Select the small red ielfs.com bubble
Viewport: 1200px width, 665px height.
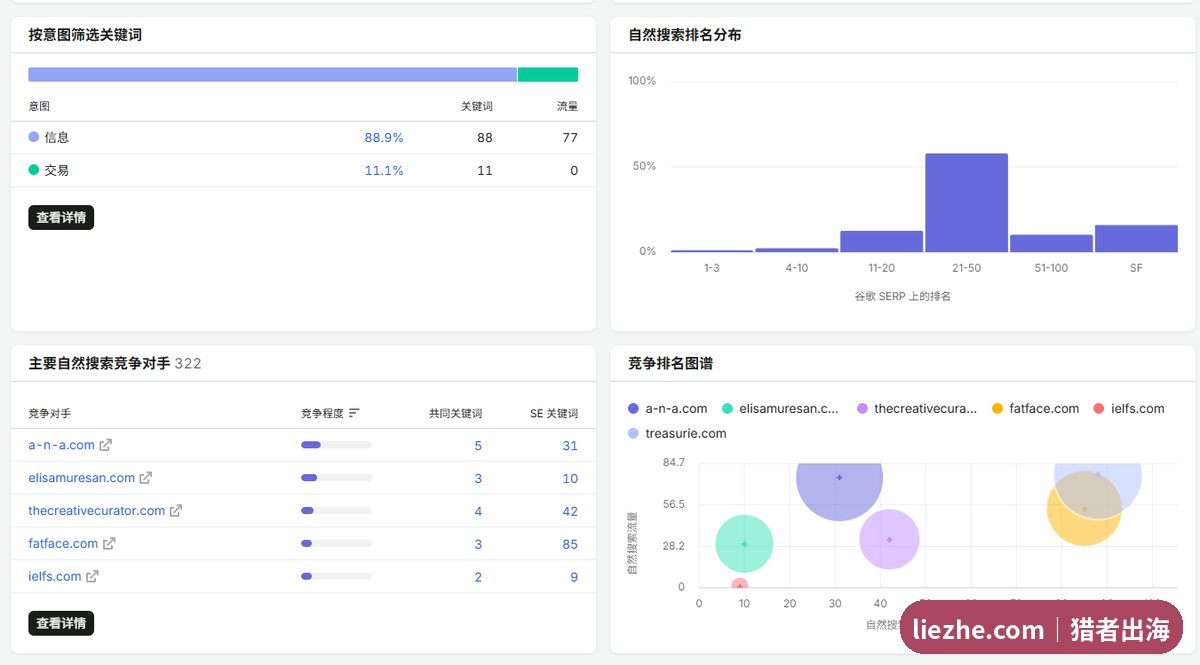click(739, 585)
